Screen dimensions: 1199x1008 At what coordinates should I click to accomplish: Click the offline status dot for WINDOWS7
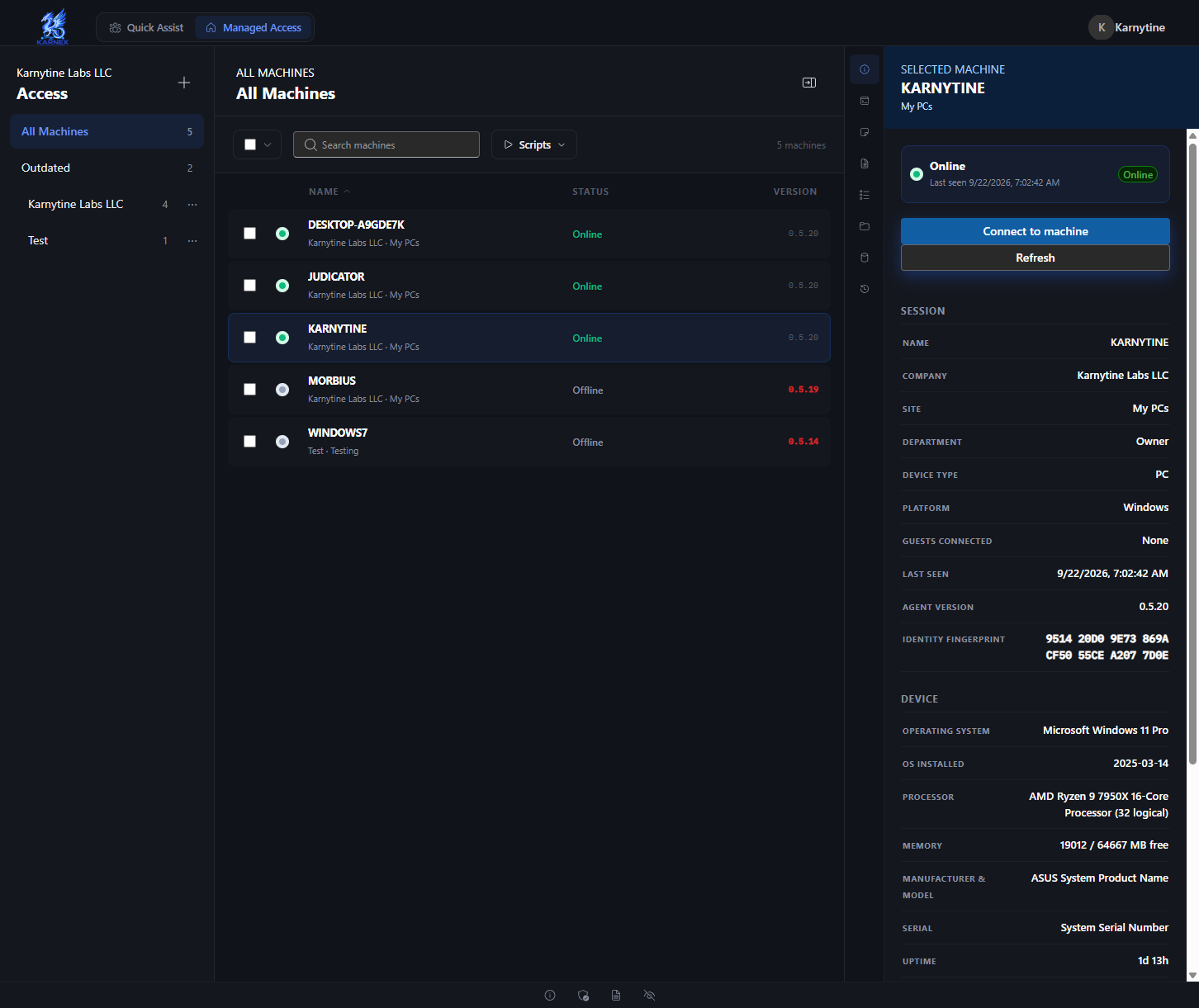pyautogui.click(x=282, y=442)
